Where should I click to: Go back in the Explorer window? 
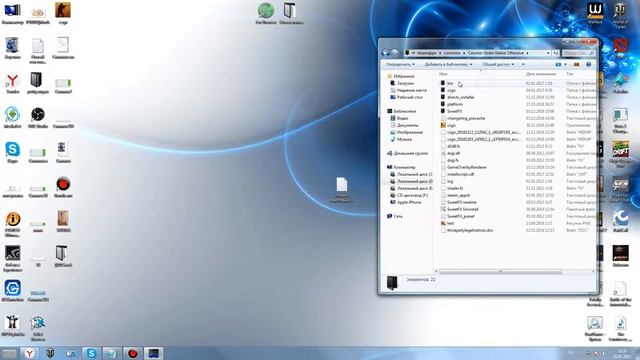(385, 53)
